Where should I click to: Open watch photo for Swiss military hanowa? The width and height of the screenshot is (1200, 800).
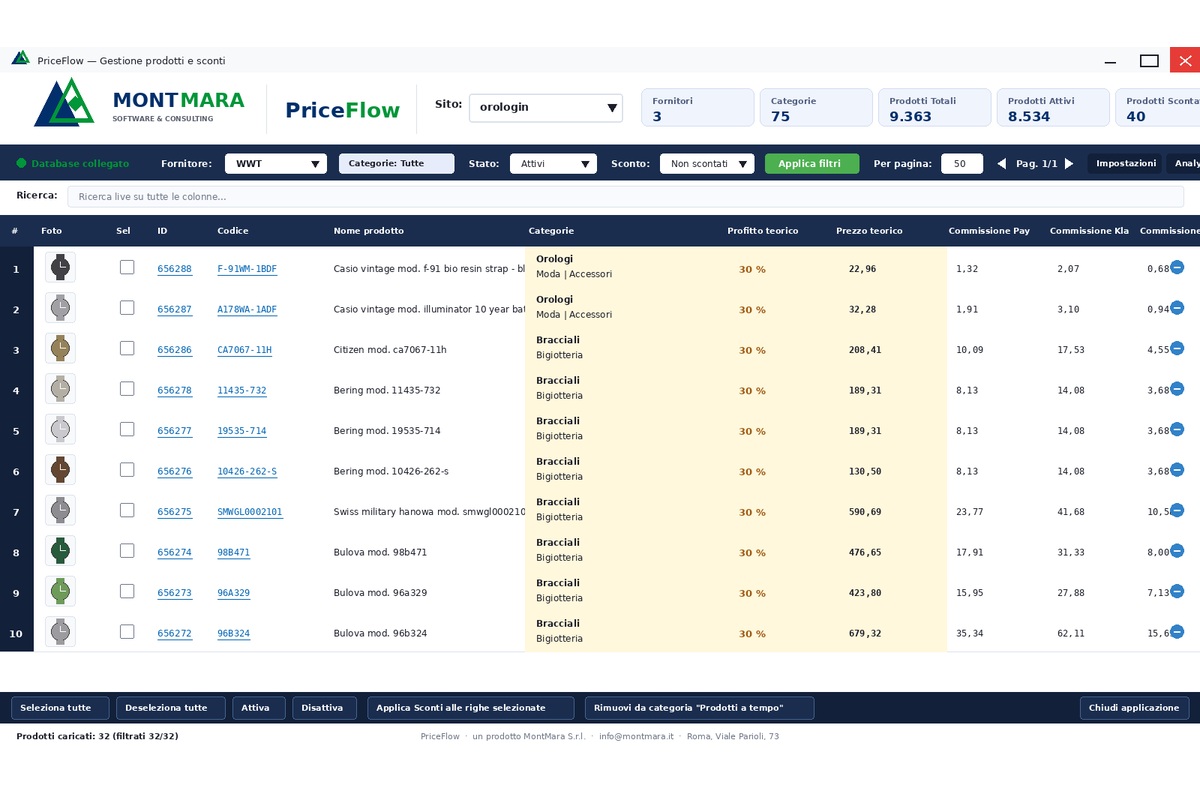61,510
